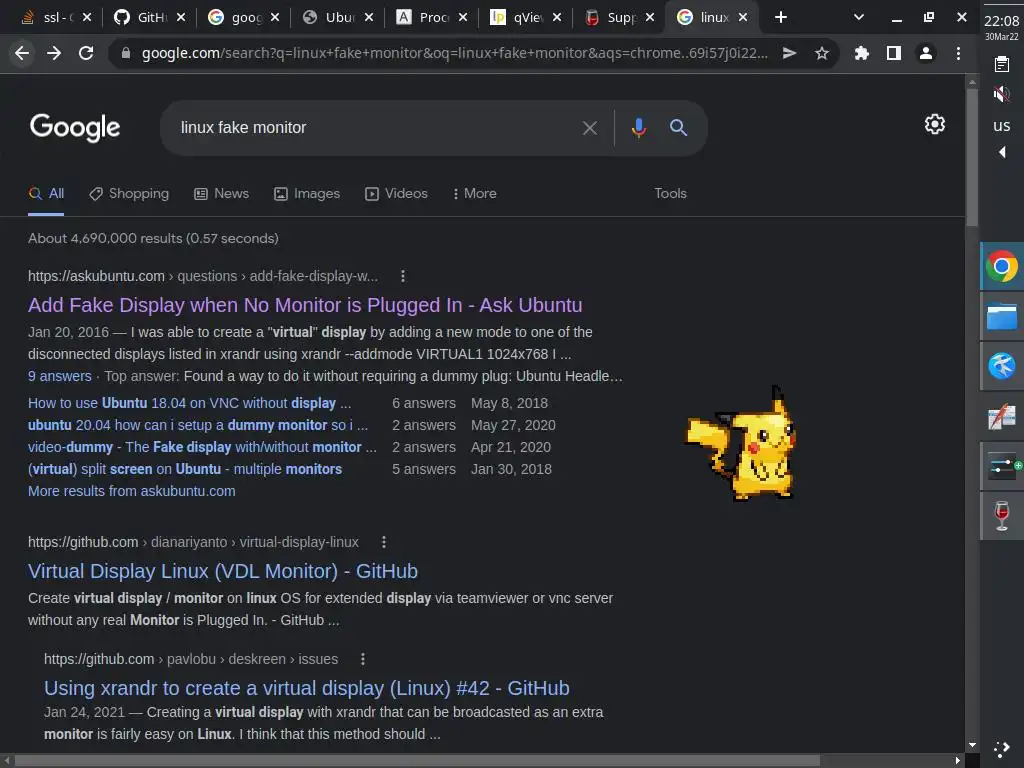The width and height of the screenshot is (1024, 768).
Task: Open options for deskreen issues result
Action: (x=363, y=659)
